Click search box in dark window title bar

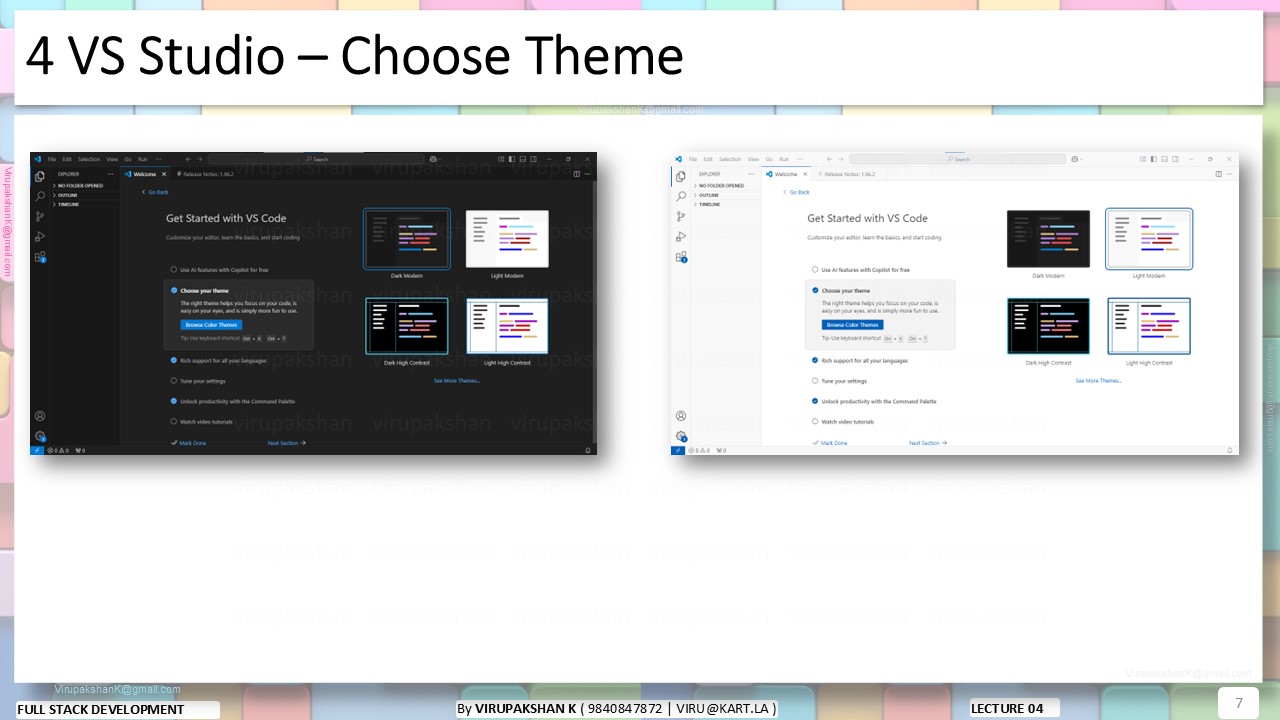click(316, 159)
